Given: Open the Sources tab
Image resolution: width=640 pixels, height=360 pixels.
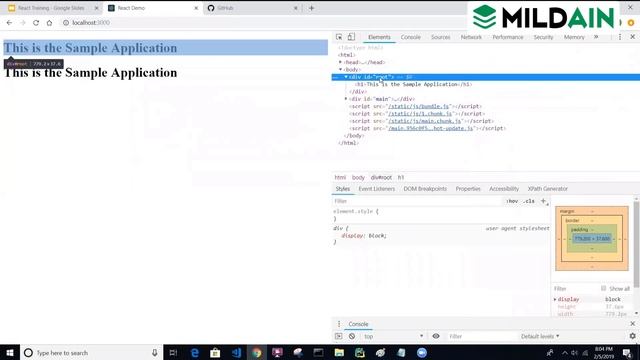Looking at the screenshot, I should (x=440, y=37).
